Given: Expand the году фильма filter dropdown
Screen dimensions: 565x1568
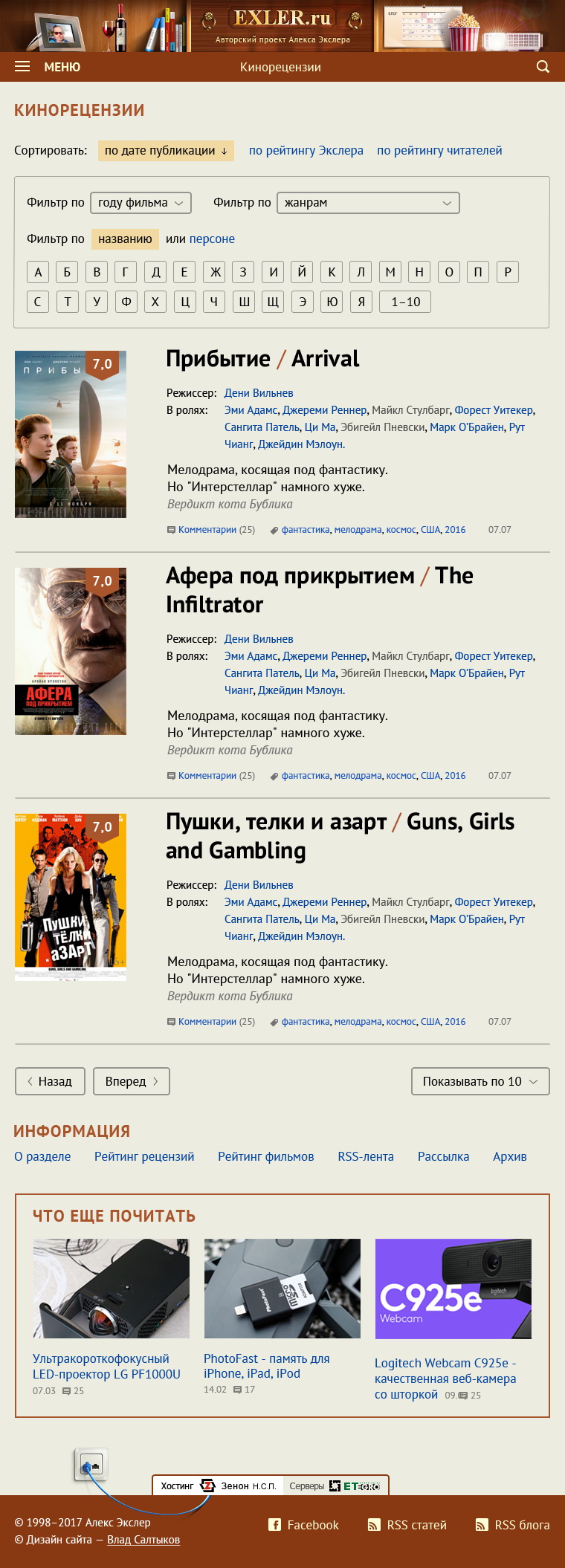Looking at the screenshot, I should tap(141, 202).
